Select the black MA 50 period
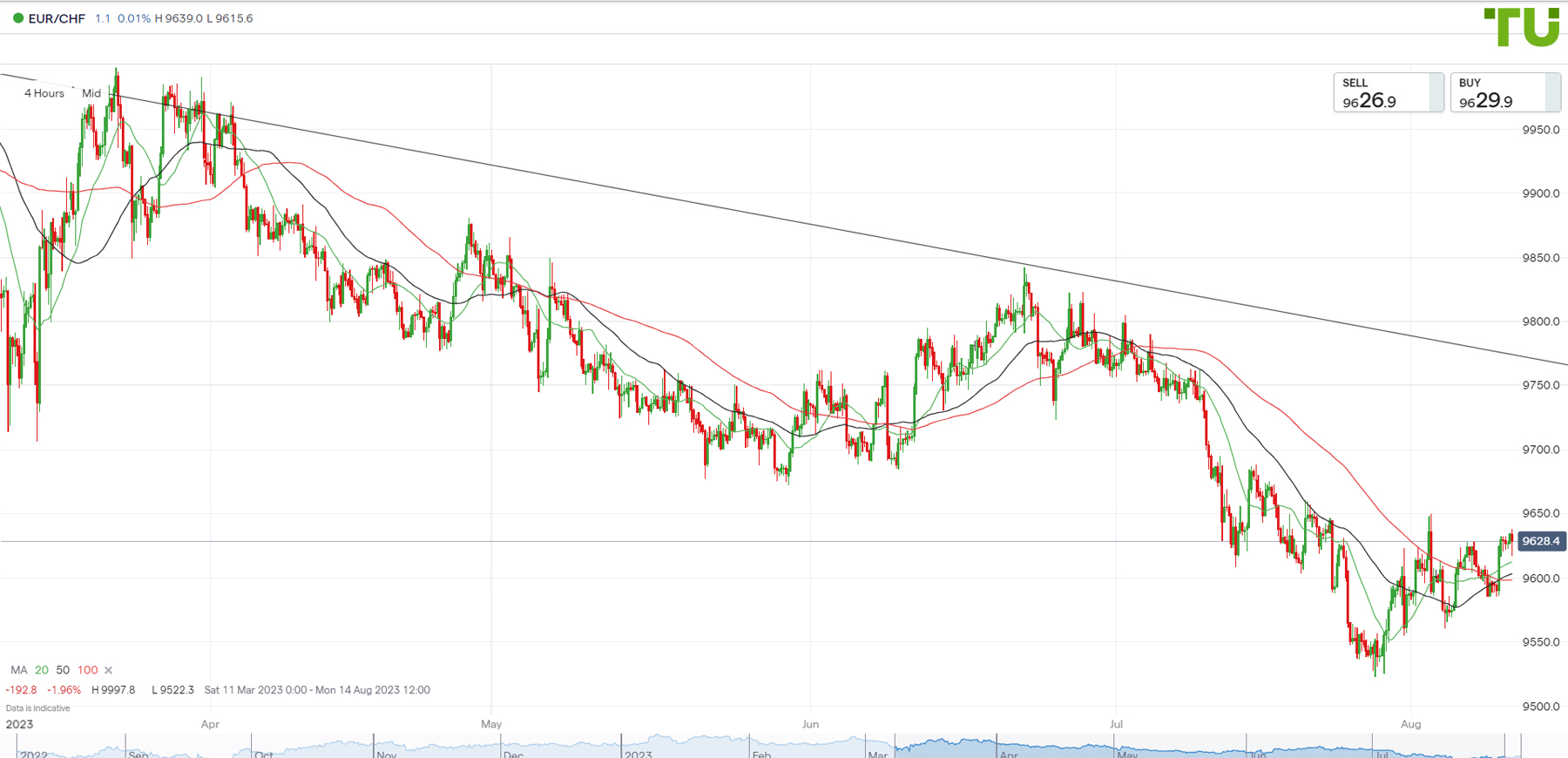 click(x=63, y=670)
